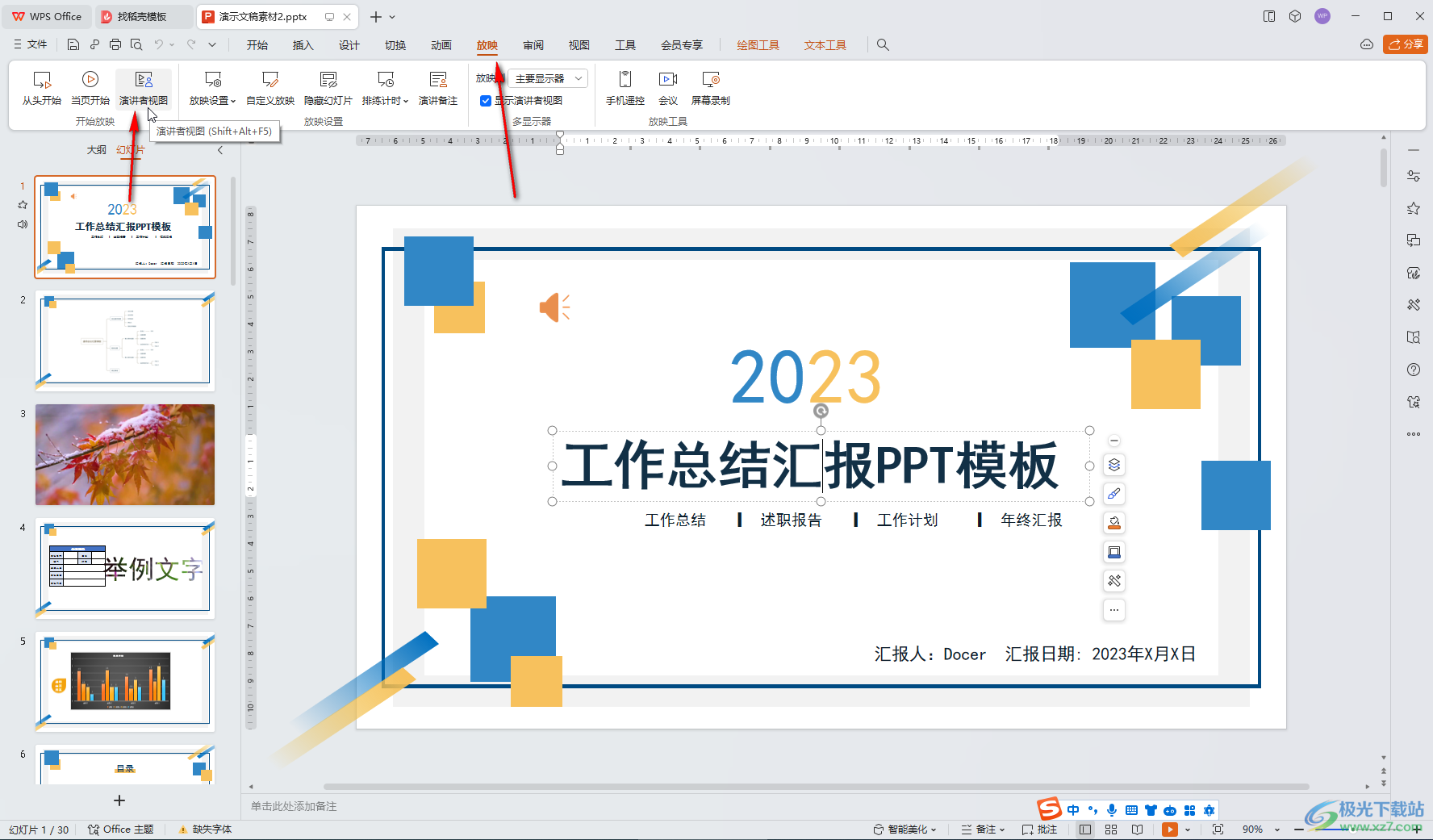The image size is (1433, 840).
Task: Expand the quick access toolbar chevron
Action: (x=212, y=44)
